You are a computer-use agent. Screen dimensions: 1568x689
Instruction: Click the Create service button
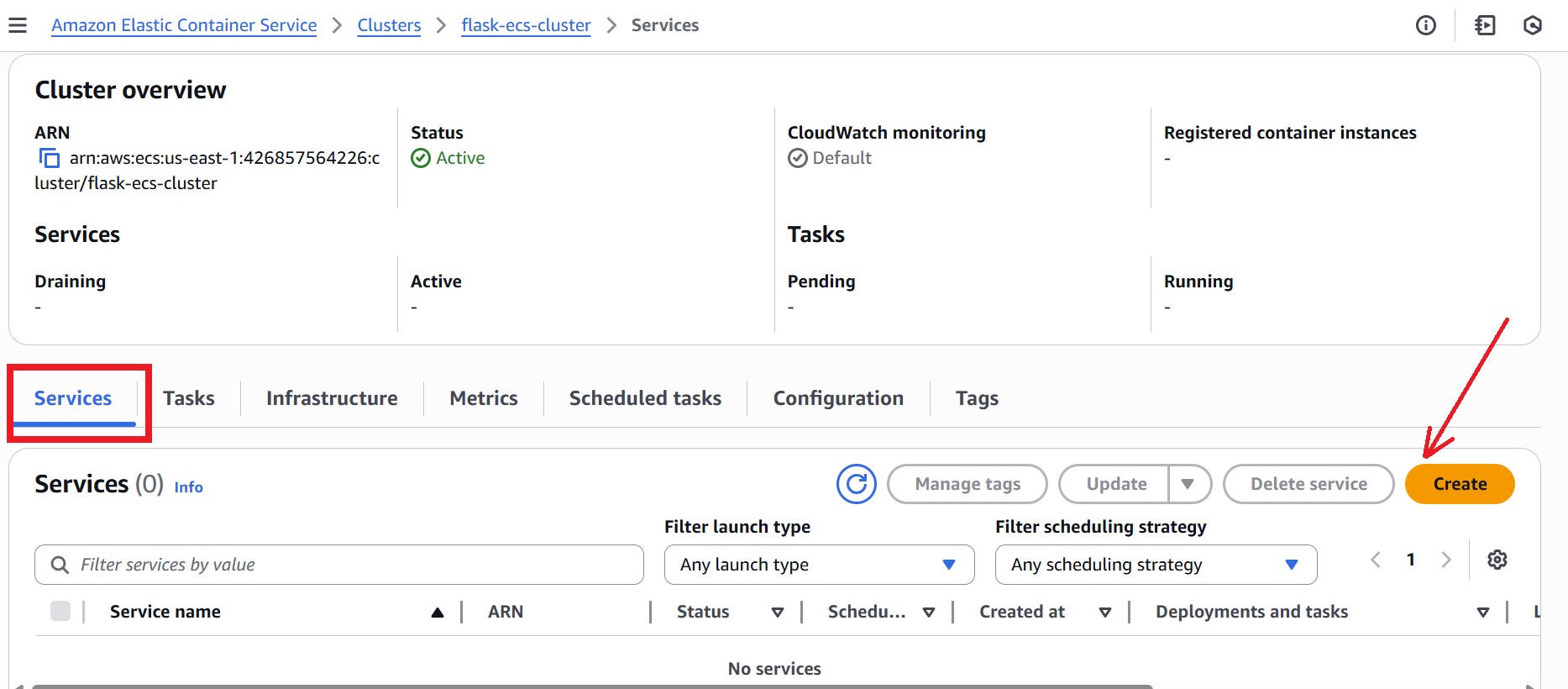click(x=1460, y=484)
